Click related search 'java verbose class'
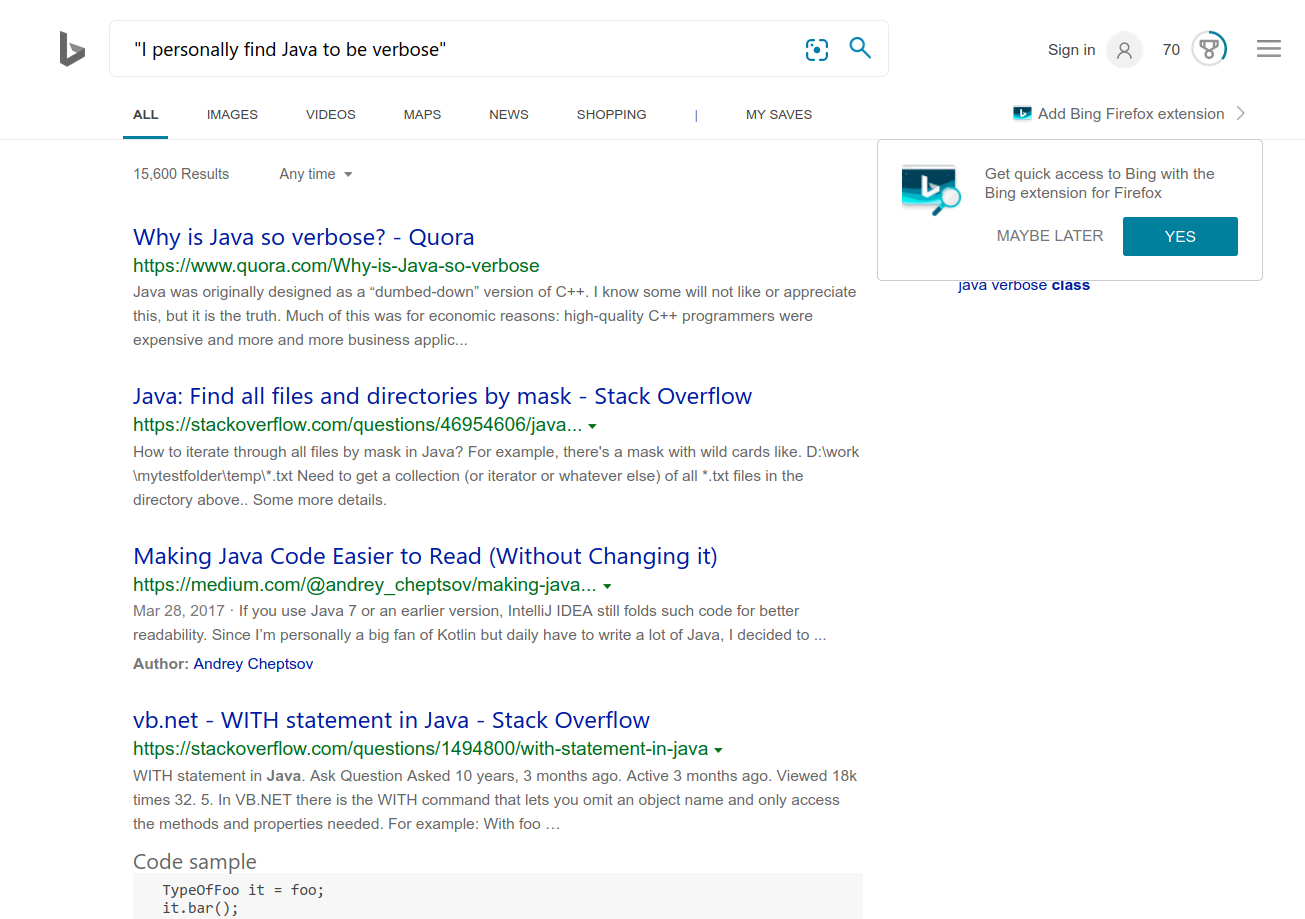 click(1024, 285)
